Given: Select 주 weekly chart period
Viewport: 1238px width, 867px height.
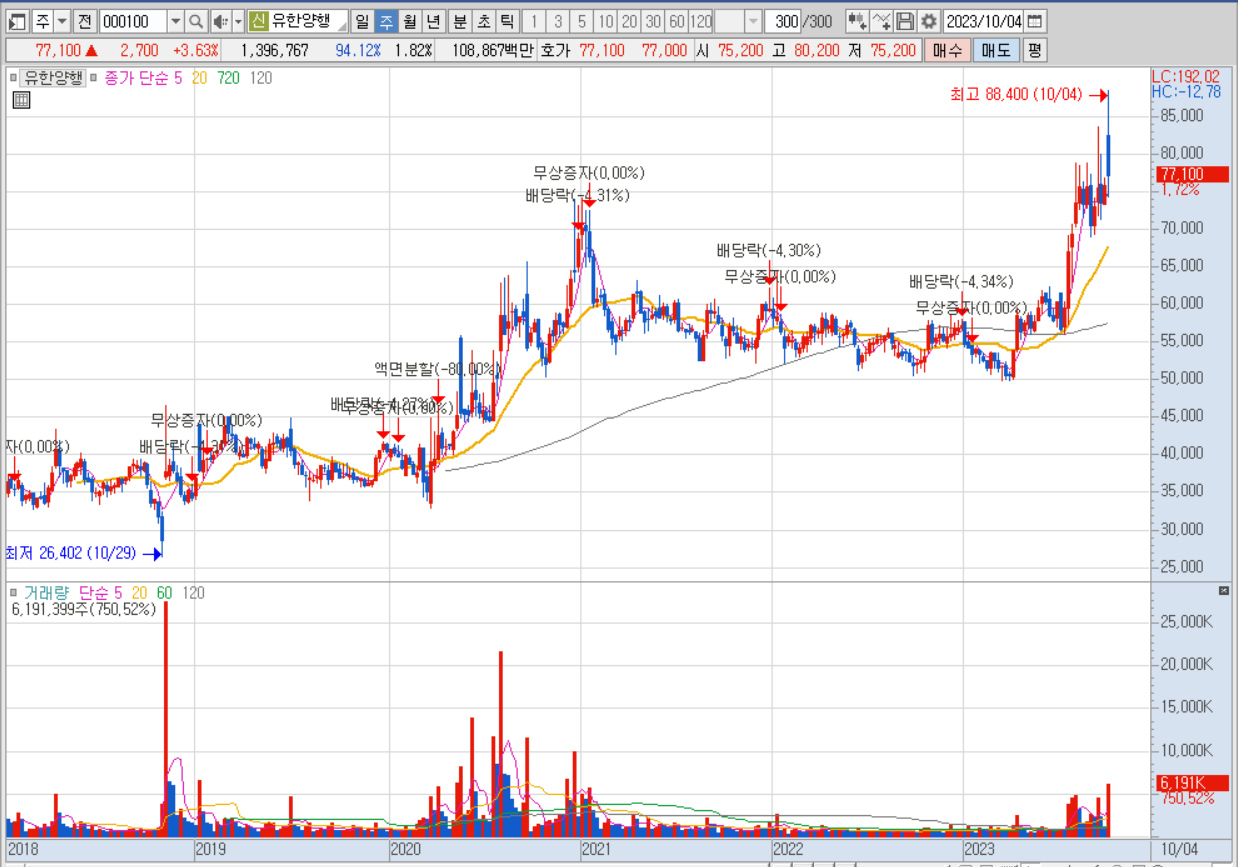Looking at the screenshot, I should [x=385, y=21].
